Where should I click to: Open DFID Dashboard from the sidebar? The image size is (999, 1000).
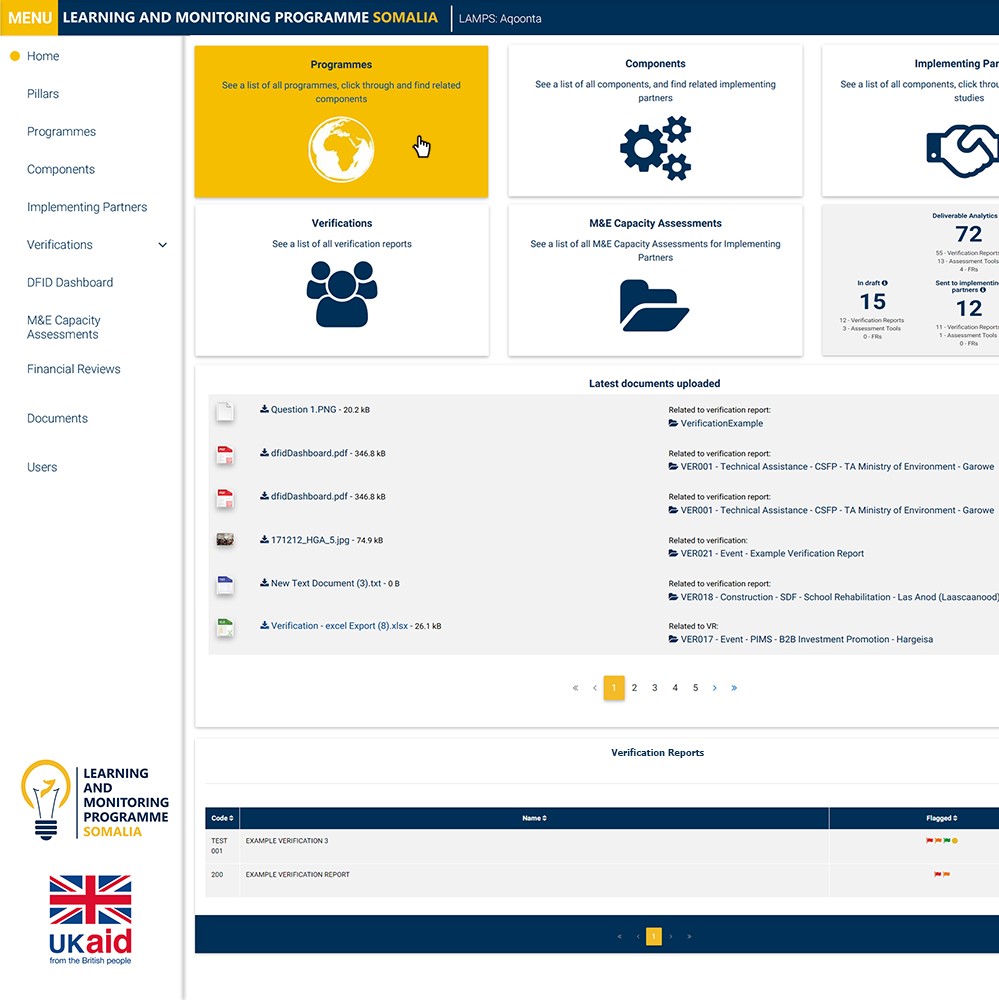point(70,283)
